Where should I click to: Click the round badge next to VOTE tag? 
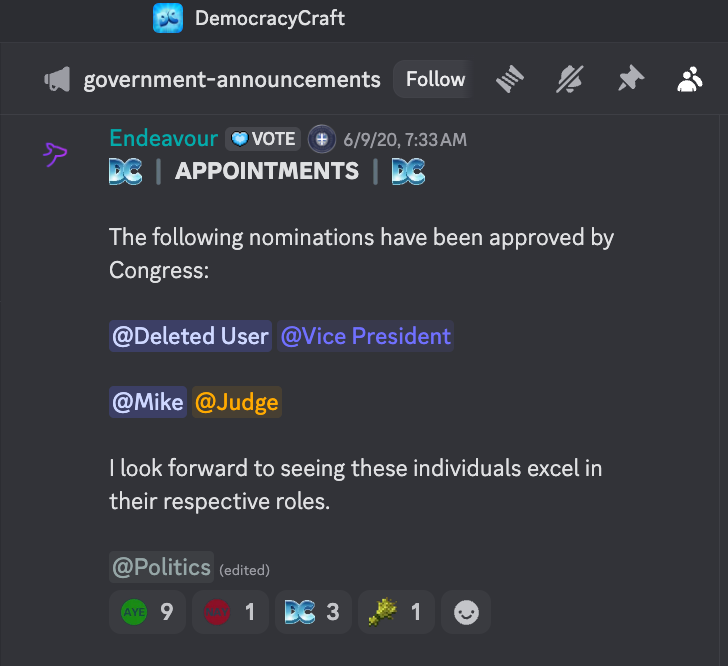click(322, 139)
